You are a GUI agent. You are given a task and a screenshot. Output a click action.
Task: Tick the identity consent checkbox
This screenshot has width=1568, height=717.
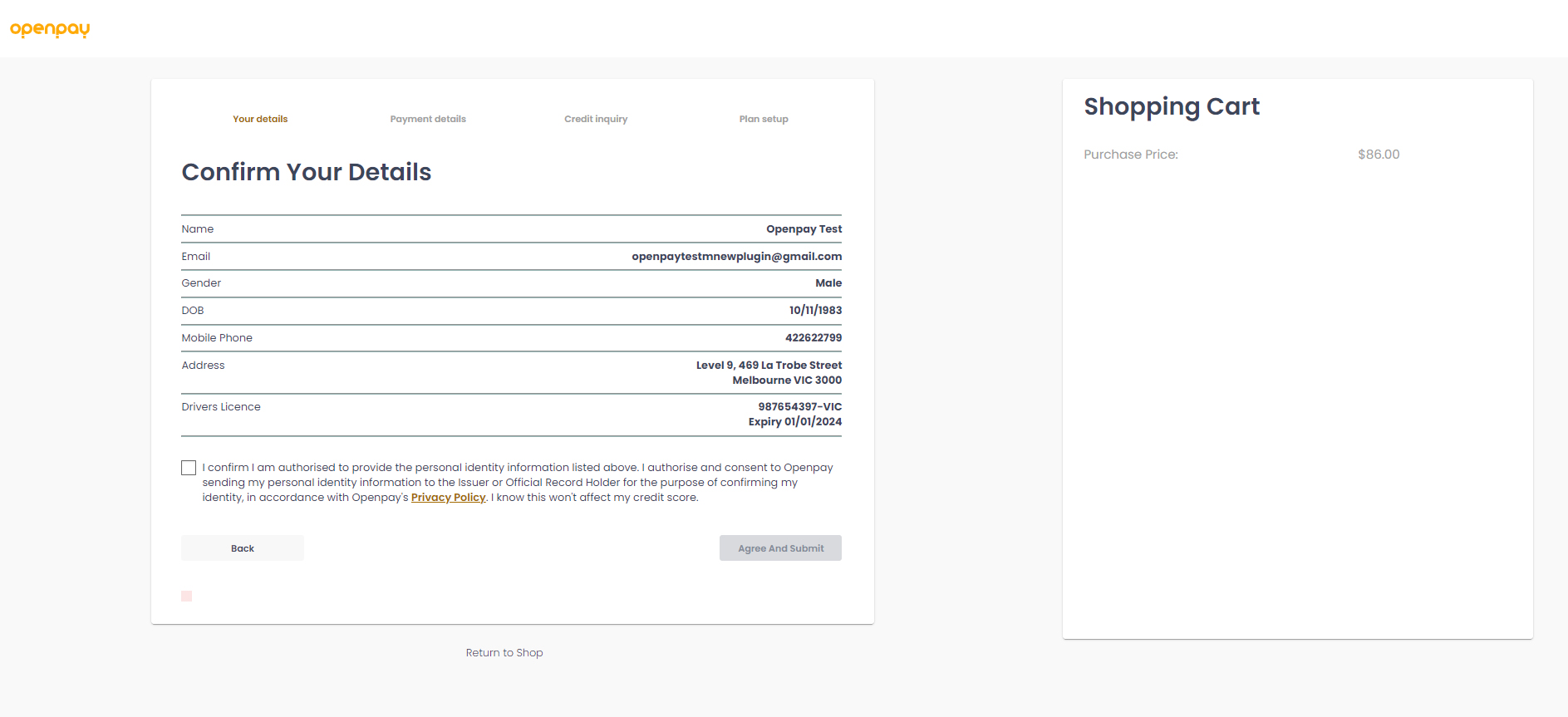click(189, 468)
